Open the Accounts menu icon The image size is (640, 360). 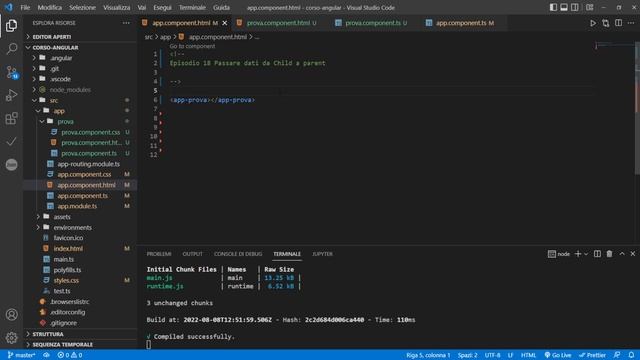click(x=11, y=315)
